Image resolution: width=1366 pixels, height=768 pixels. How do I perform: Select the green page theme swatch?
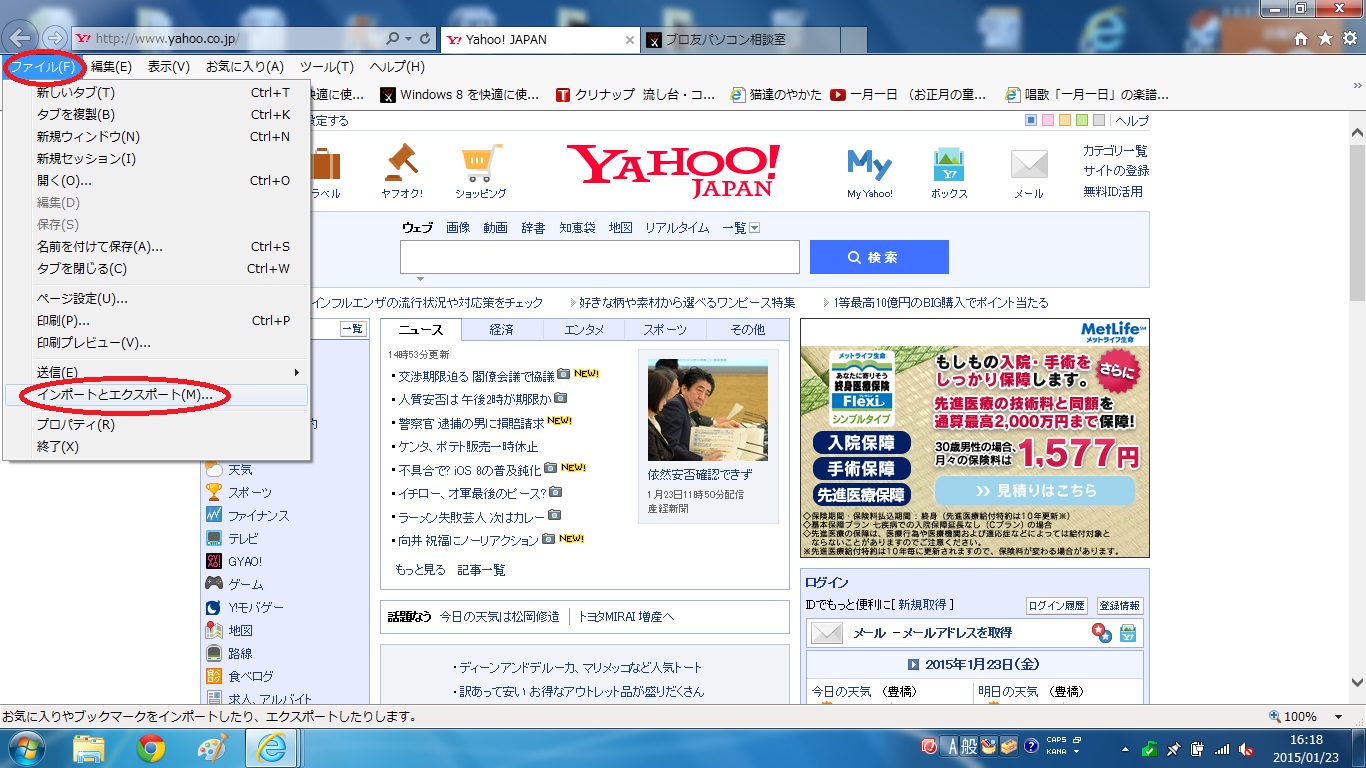(x=1082, y=121)
